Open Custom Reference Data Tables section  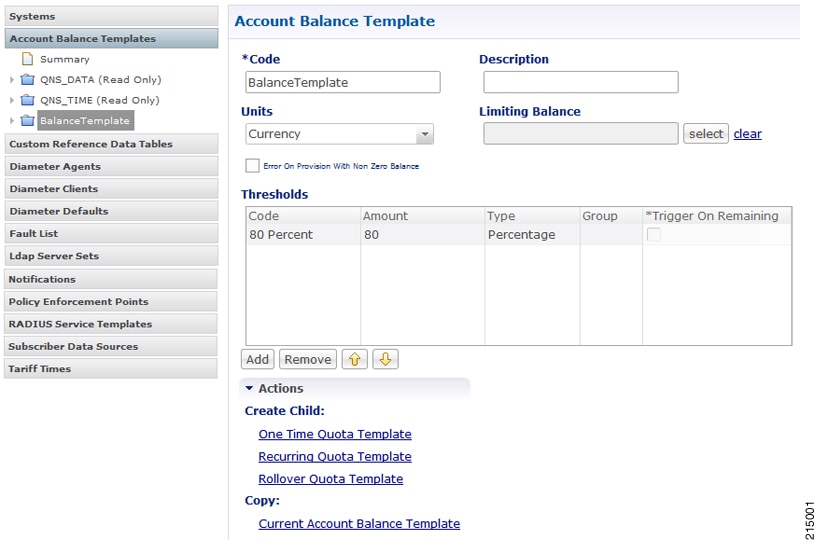click(111, 144)
